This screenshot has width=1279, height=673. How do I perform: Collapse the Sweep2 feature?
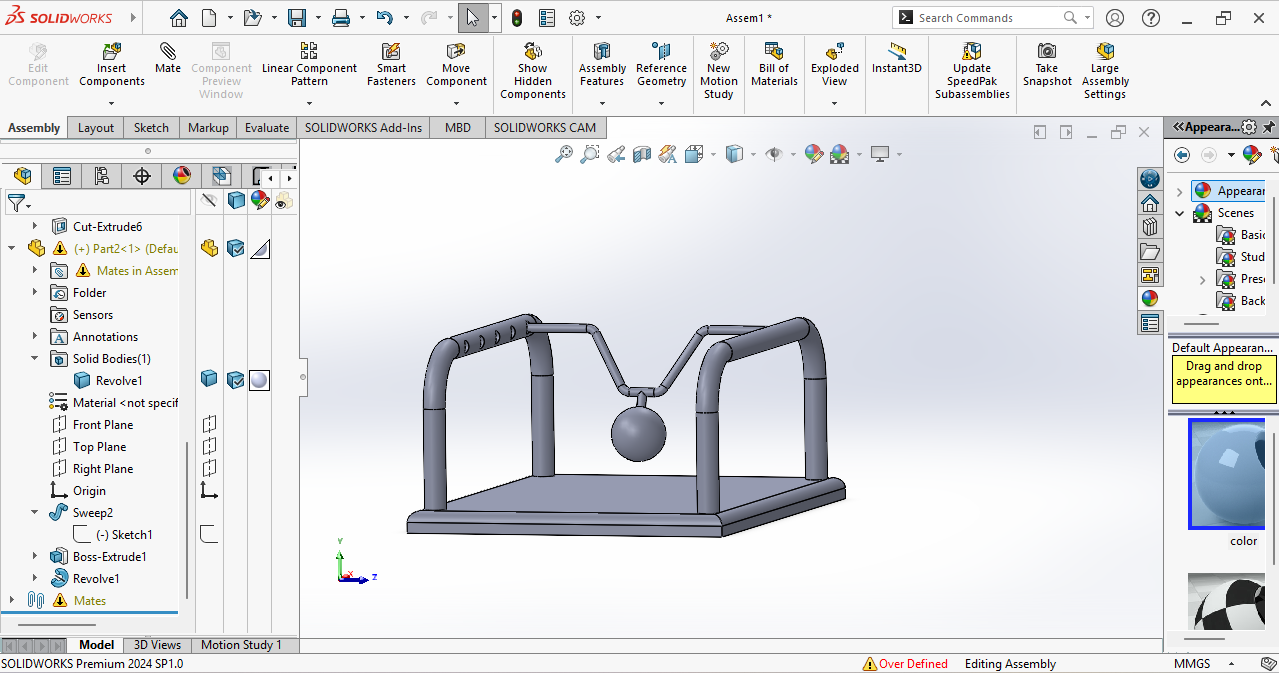[35, 512]
